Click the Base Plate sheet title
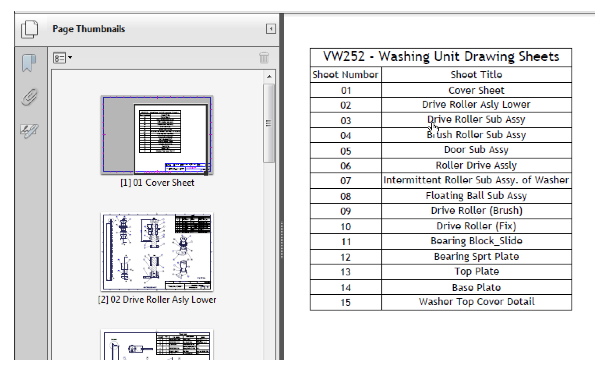The image size is (615, 378). point(476,287)
